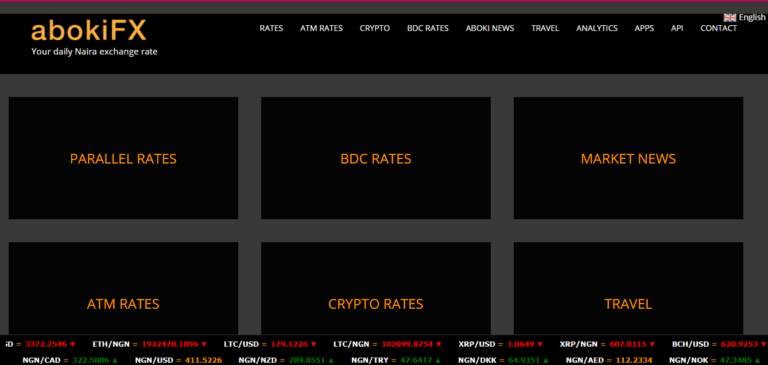Image resolution: width=768 pixels, height=365 pixels.
Task: Click the LTC/NGN ticker entry
Action: [387, 344]
